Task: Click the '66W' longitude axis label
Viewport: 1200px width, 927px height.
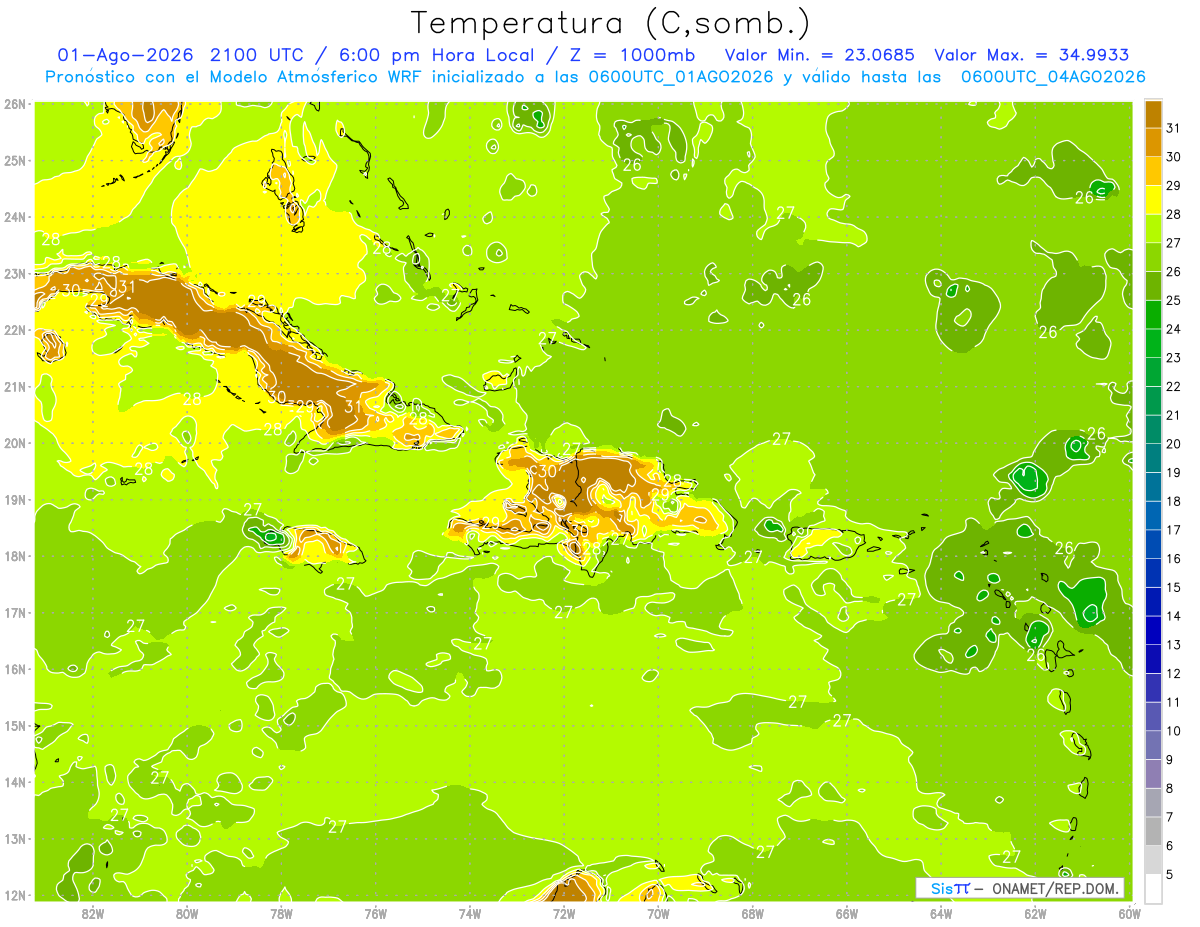Action: pyautogui.click(x=847, y=913)
